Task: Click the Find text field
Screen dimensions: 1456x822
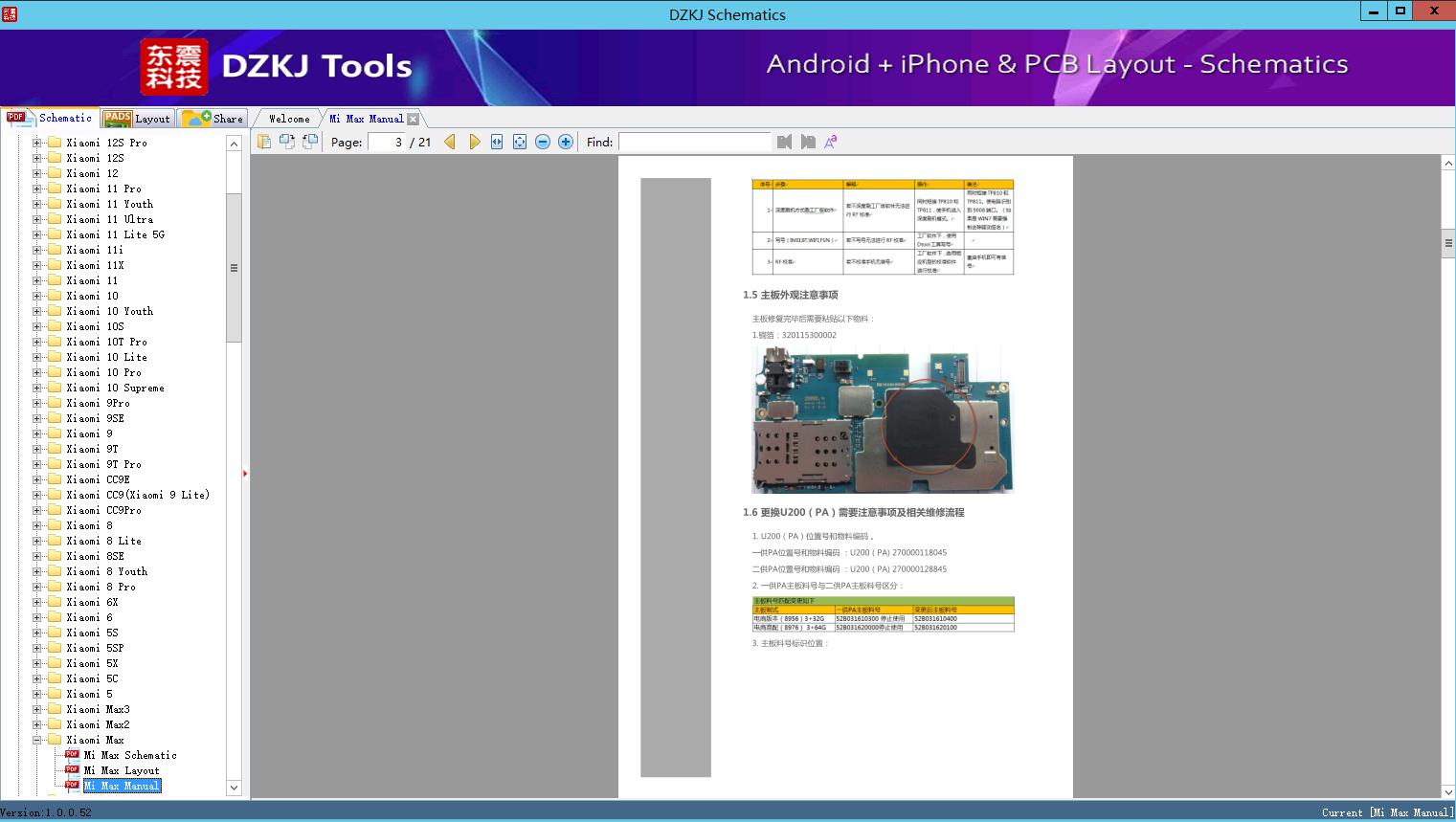Action: point(695,142)
